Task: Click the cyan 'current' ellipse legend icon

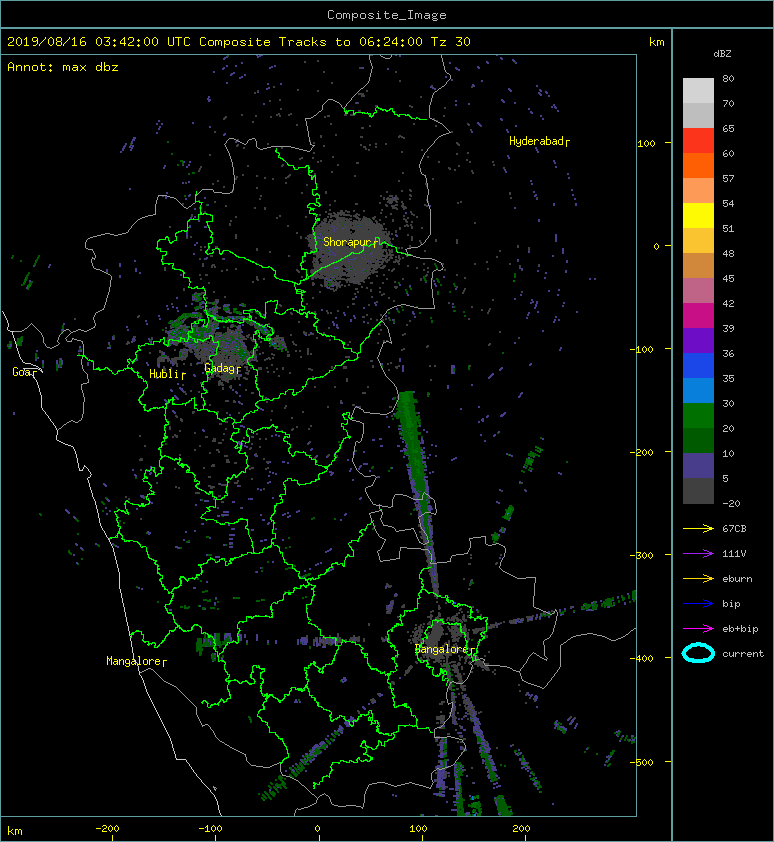Action: [x=698, y=653]
